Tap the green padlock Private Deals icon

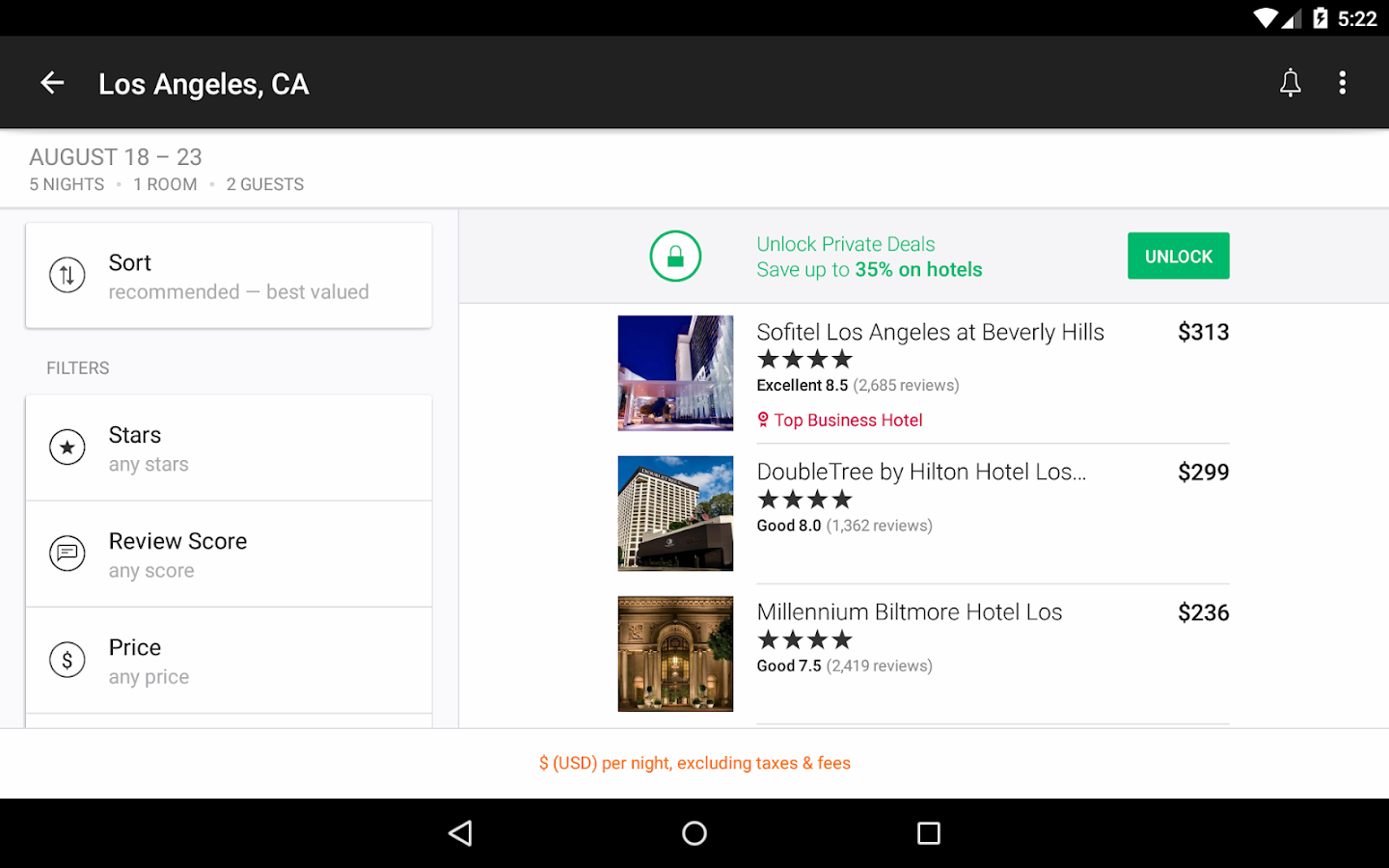(675, 257)
